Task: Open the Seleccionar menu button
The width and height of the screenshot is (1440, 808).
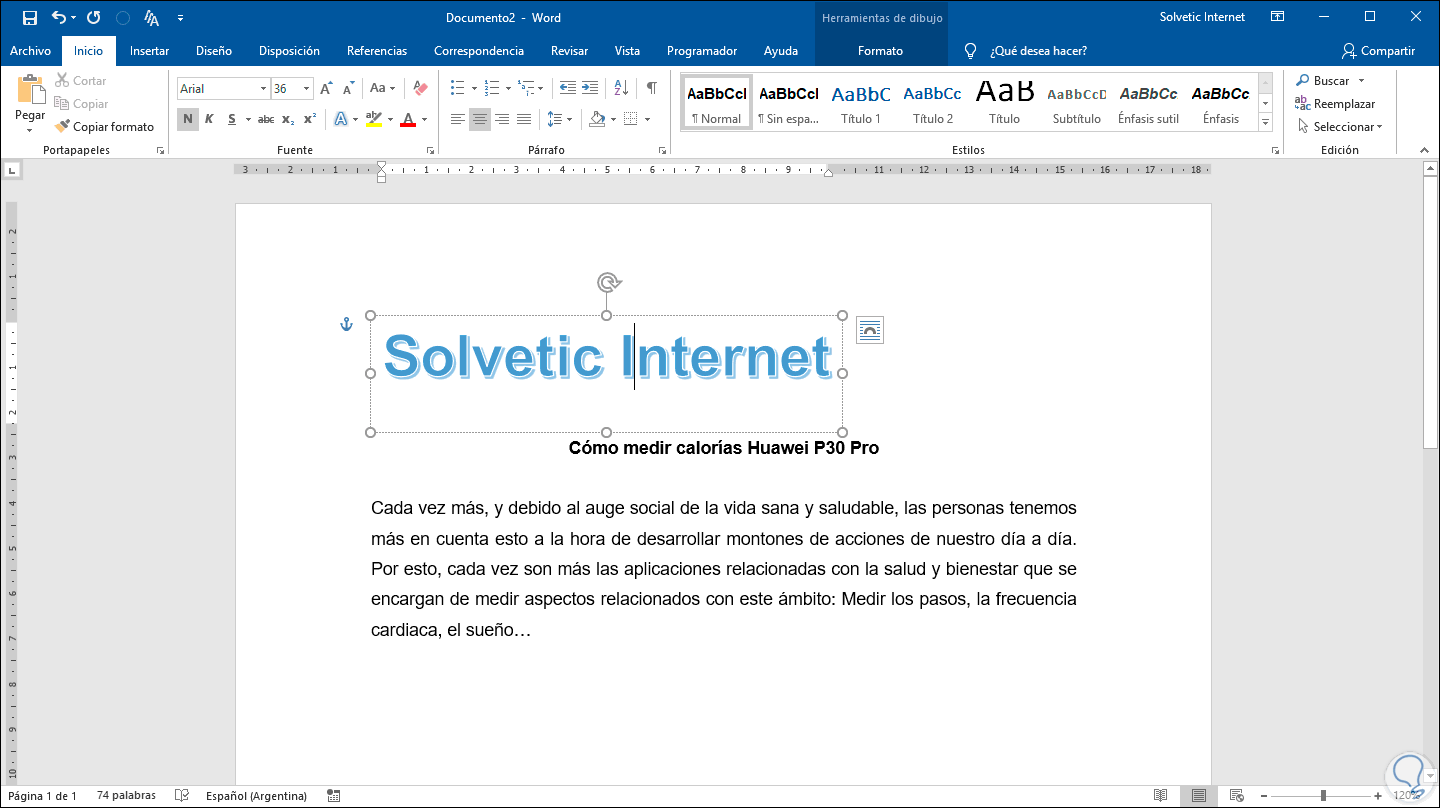Action: [x=1340, y=127]
